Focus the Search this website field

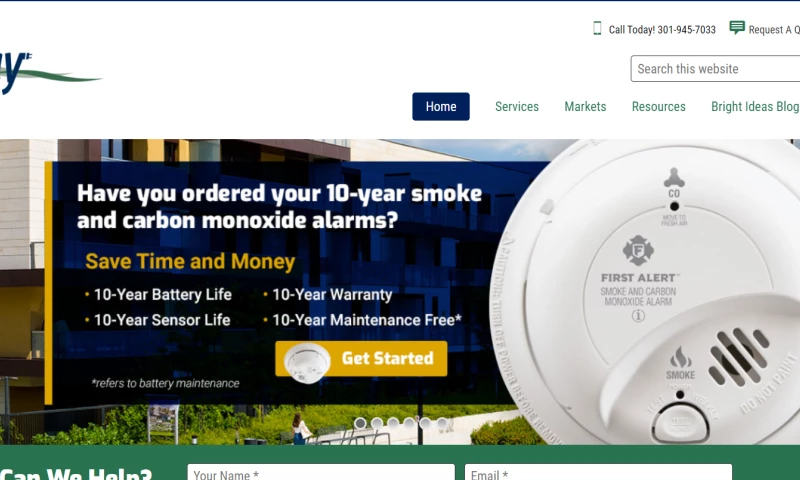point(715,69)
